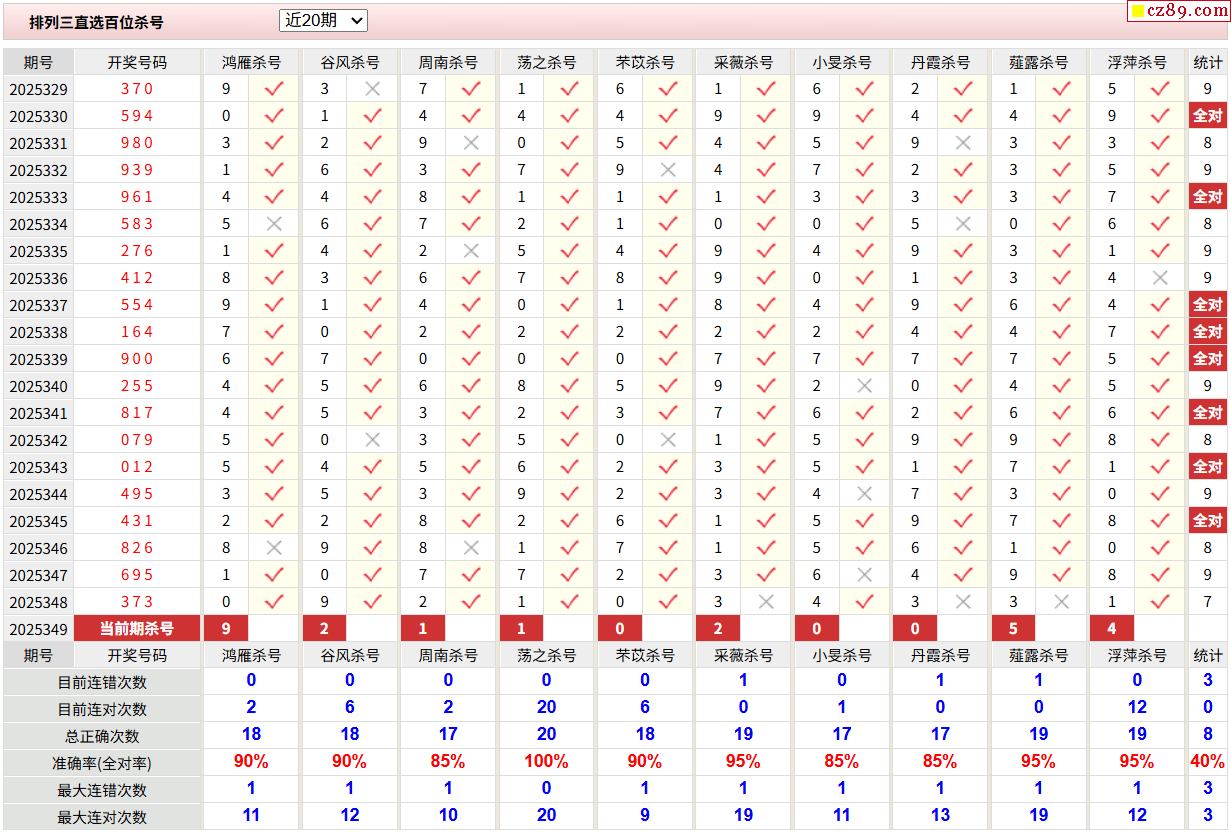Click the gray cross for 苤苡杀号 in period 2025332
The height and width of the screenshot is (833, 1231).
tap(668, 170)
